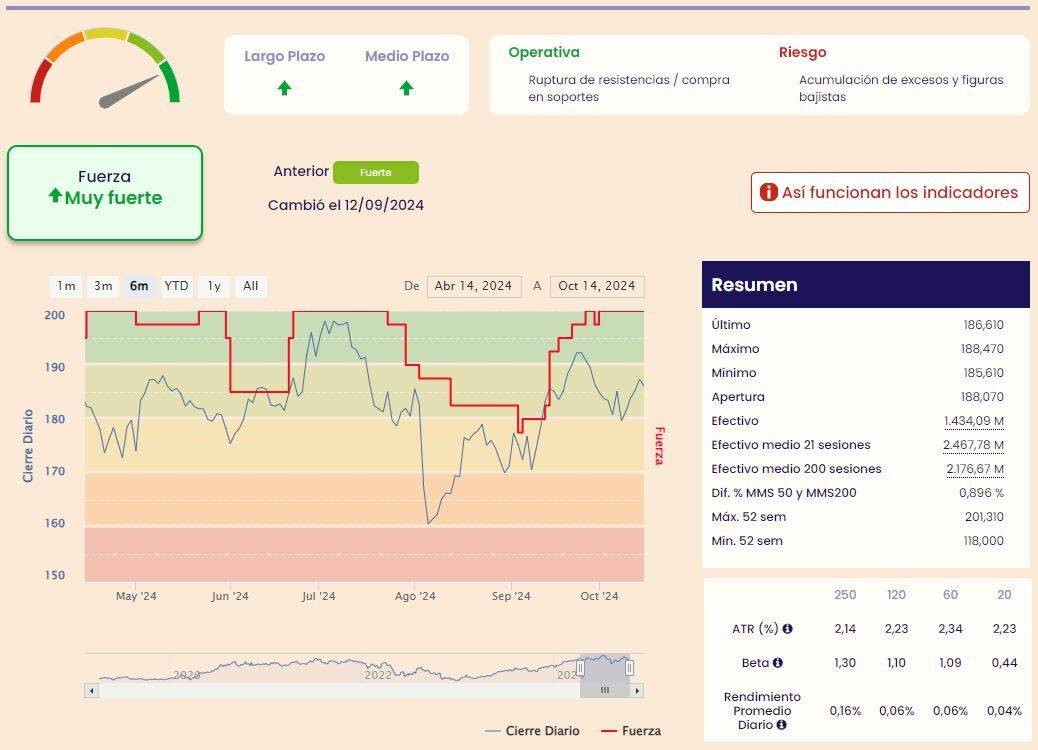The width and height of the screenshot is (1038, 750).
Task: Click the Mínimo value 185,610
Action: (983, 373)
